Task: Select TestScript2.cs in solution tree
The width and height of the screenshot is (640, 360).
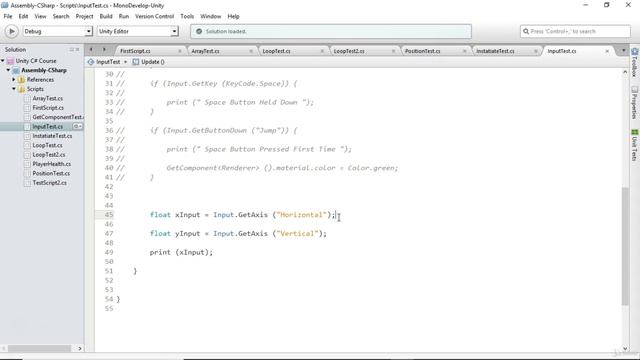Action: coord(49,183)
